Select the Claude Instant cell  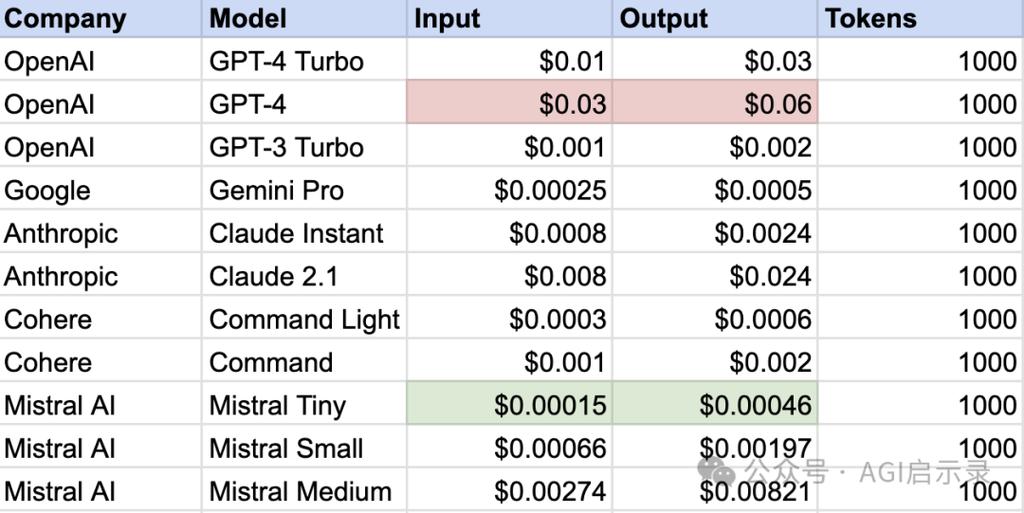click(x=304, y=231)
